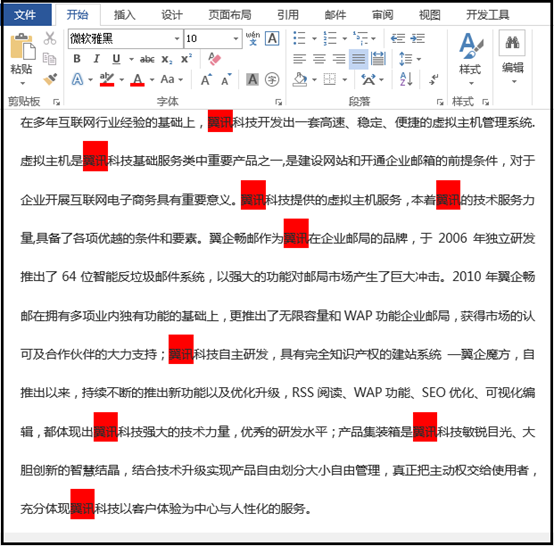
Task: Click the 粘贴 paste button
Action: click(22, 59)
